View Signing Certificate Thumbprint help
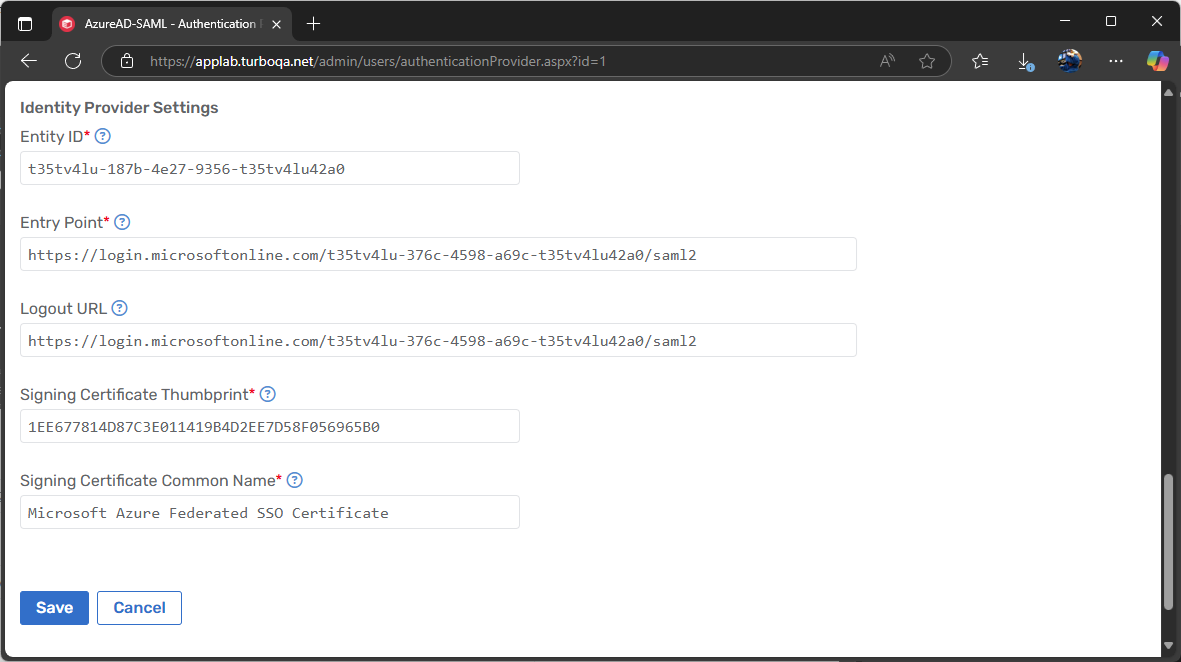Viewport: 1181px width, 662px height. (x=267, y=394)
